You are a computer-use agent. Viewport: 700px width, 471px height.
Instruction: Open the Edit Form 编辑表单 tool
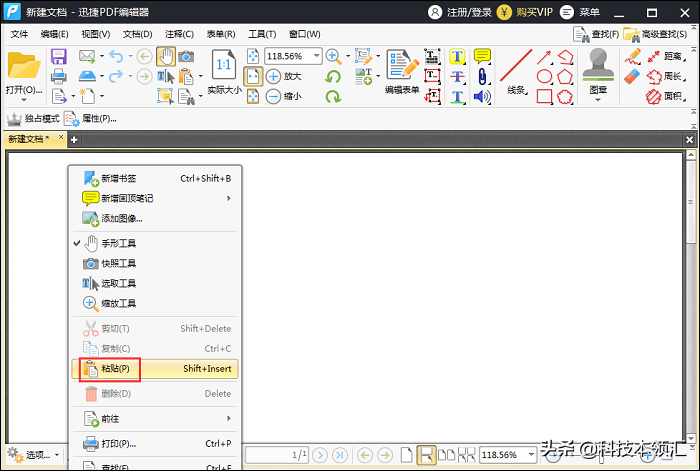coord(402,71)
